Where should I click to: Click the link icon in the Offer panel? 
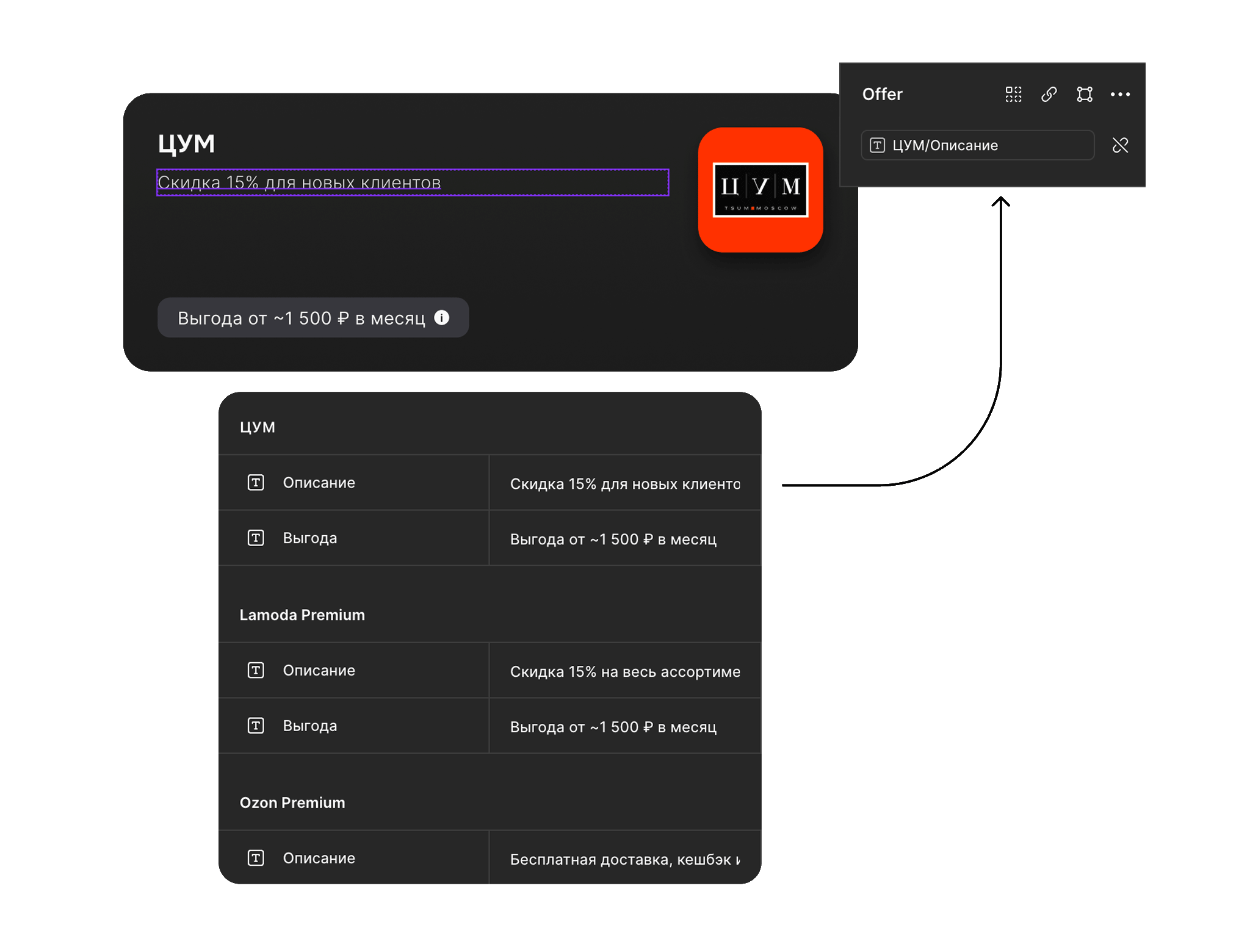click(x=1050, y=94)
